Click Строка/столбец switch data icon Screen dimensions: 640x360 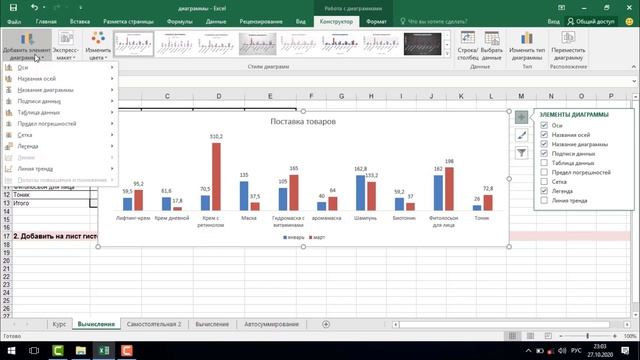pyautogui.click(x=468, y=46)
